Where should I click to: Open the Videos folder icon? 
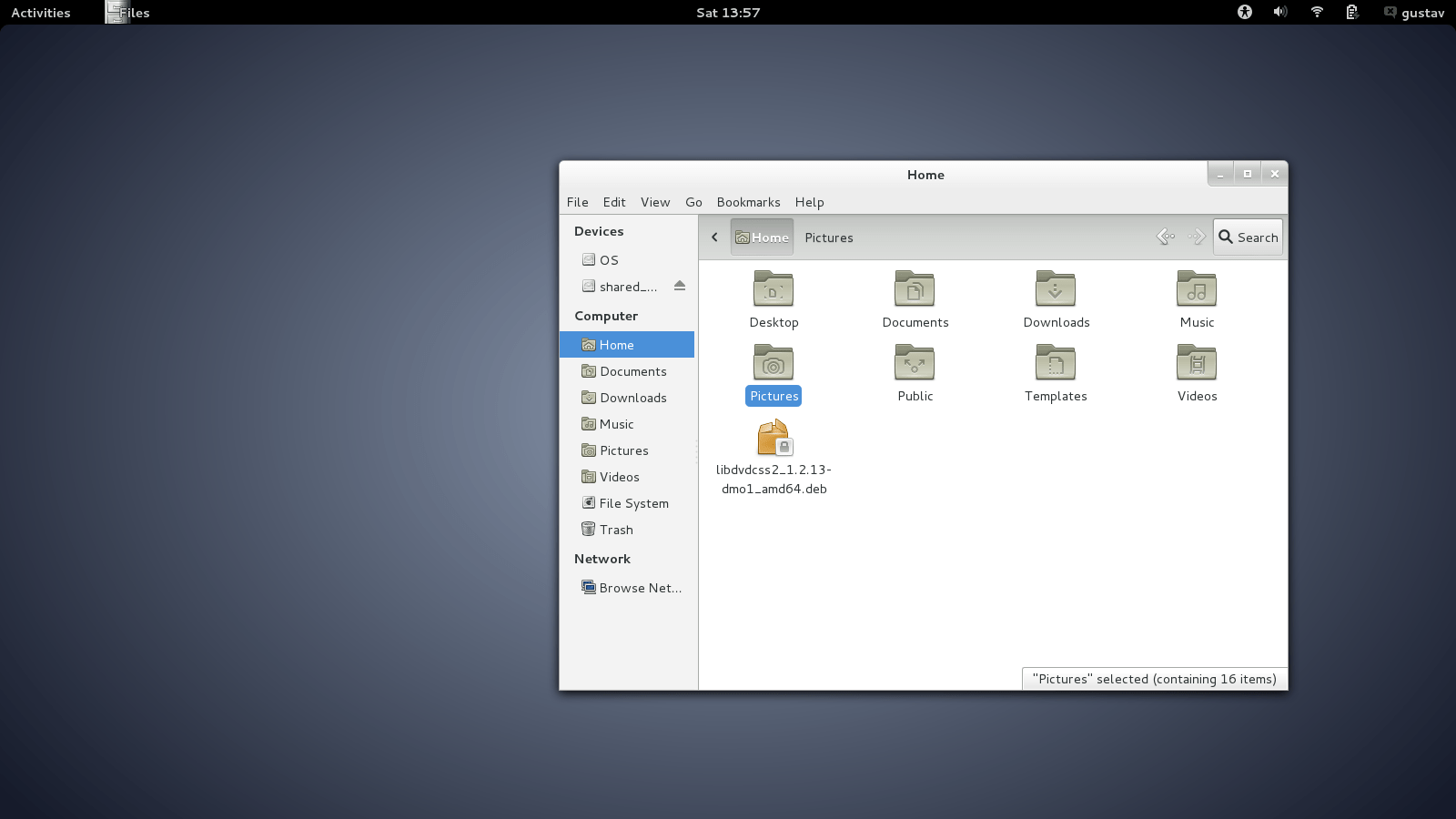click(1196, 362)
